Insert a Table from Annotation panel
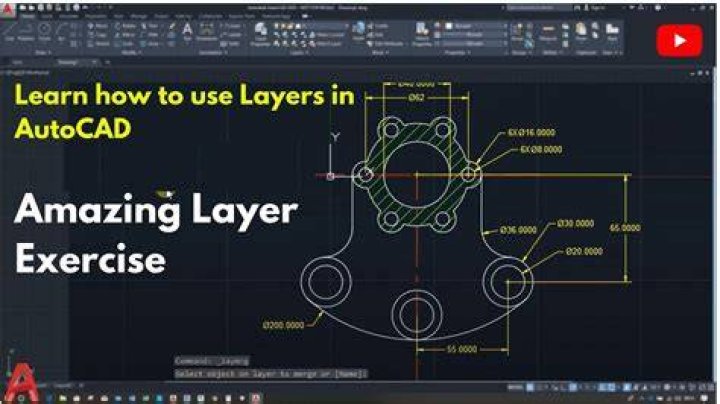Viewport: 720px width, 404px height. 231,44
